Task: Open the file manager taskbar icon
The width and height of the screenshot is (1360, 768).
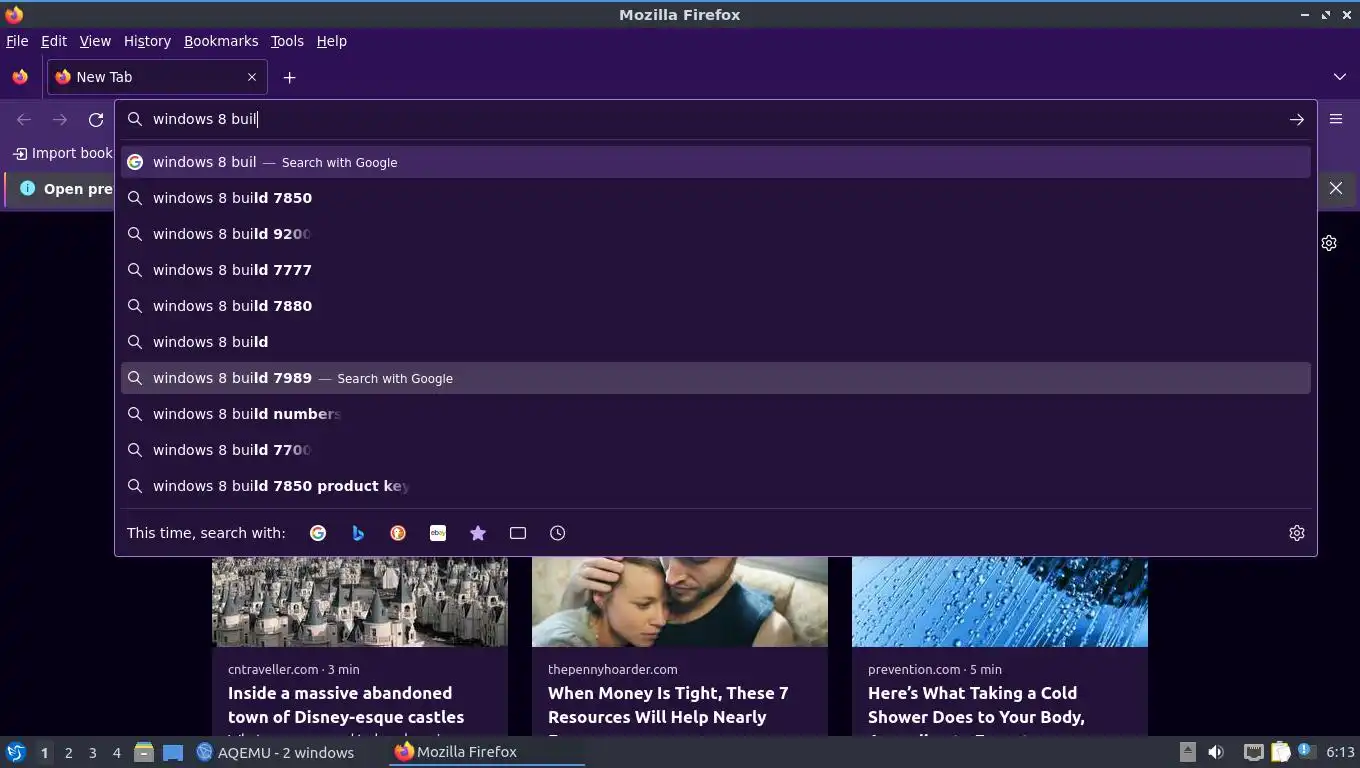Action: 144,752
